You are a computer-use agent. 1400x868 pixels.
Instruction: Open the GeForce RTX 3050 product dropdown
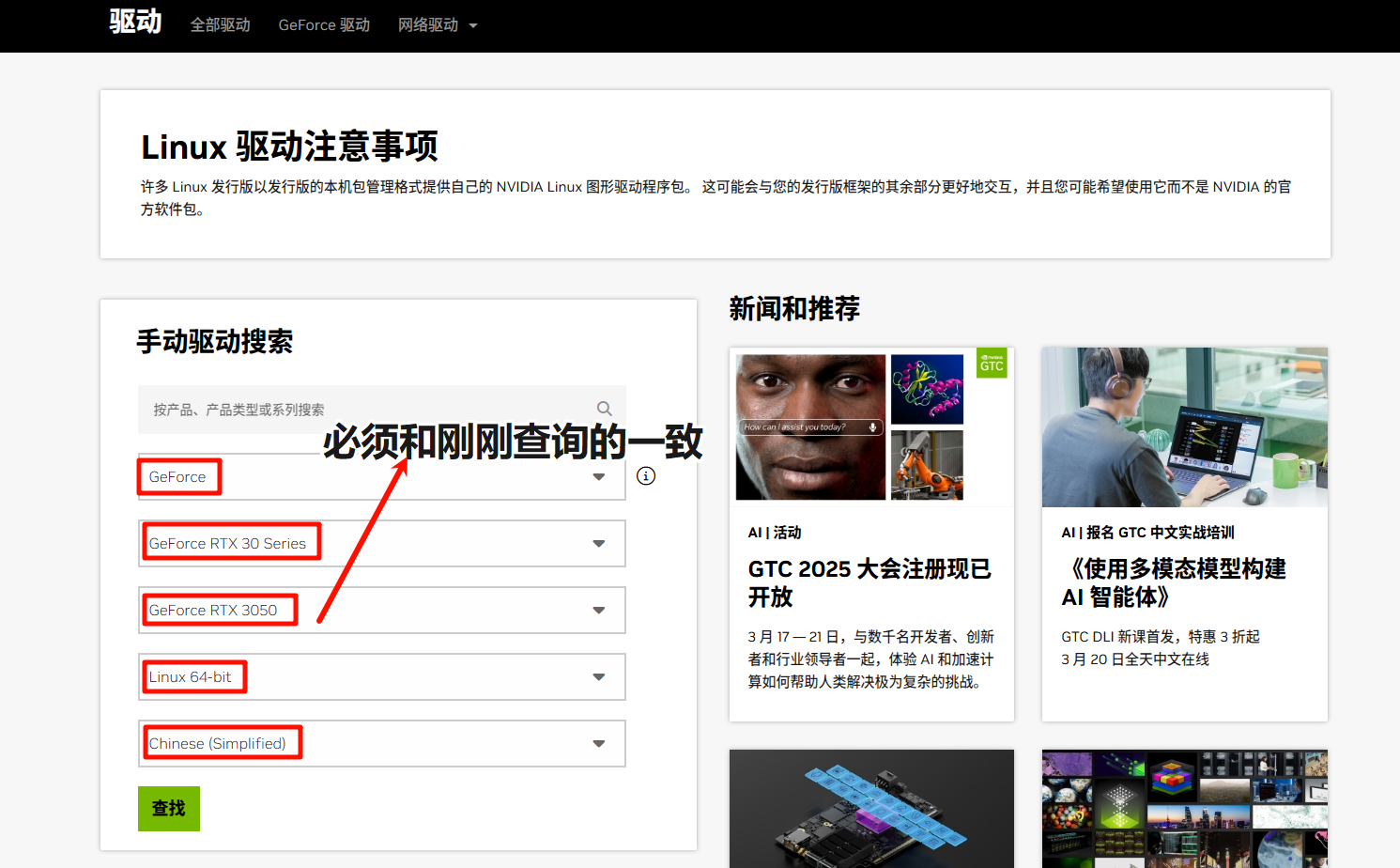point(598,610)
